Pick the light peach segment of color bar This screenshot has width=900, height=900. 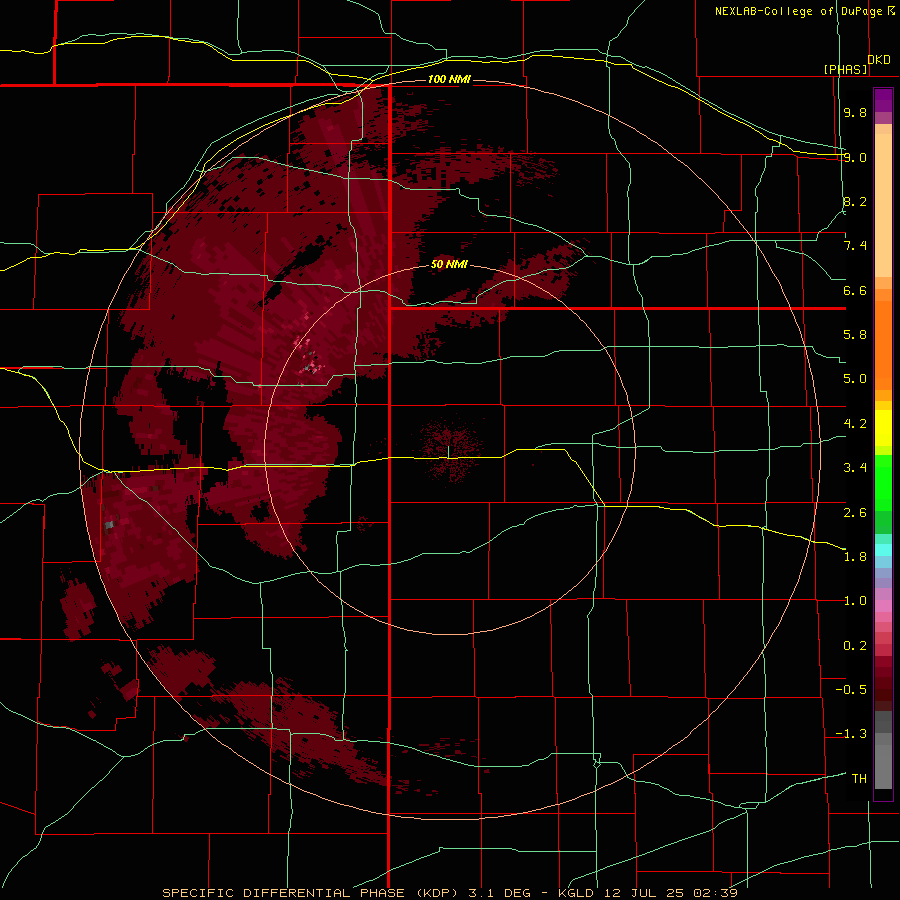coord(883,205)
